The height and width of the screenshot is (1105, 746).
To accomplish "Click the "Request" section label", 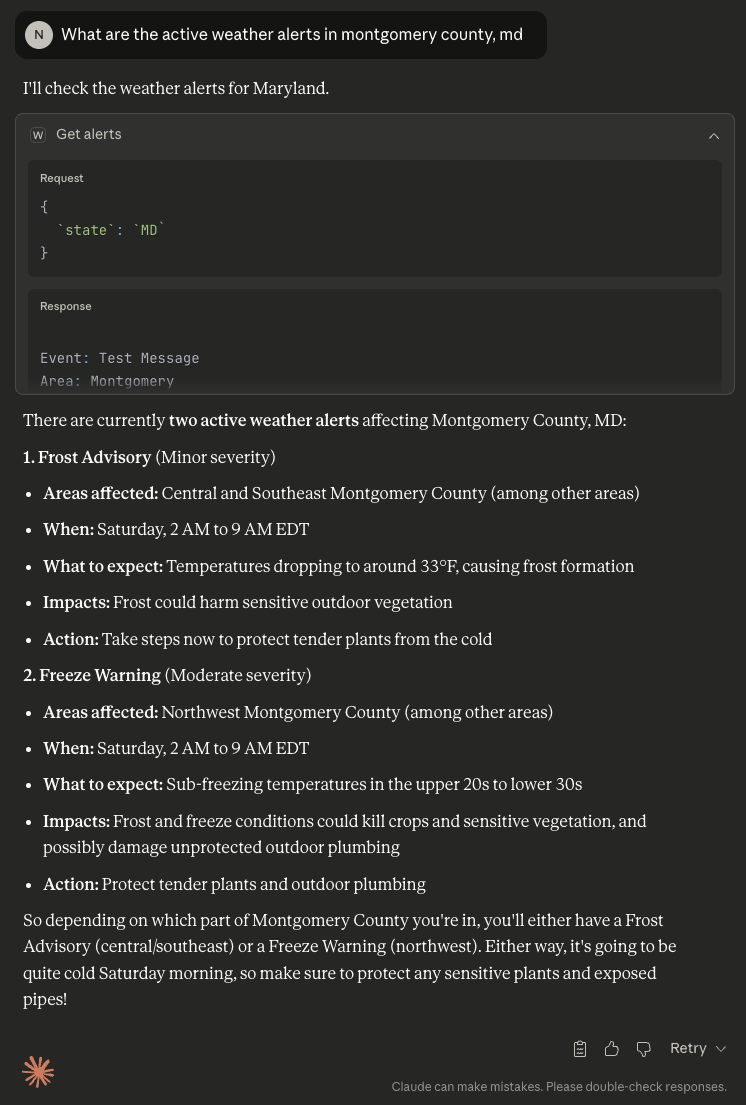I will click(62, 178).
